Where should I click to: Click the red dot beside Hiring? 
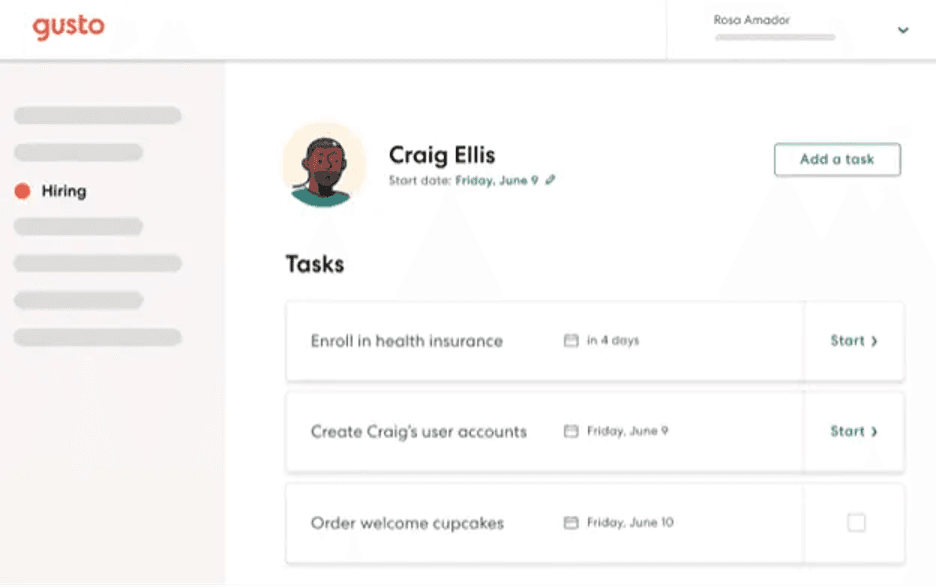pos(22,191)
